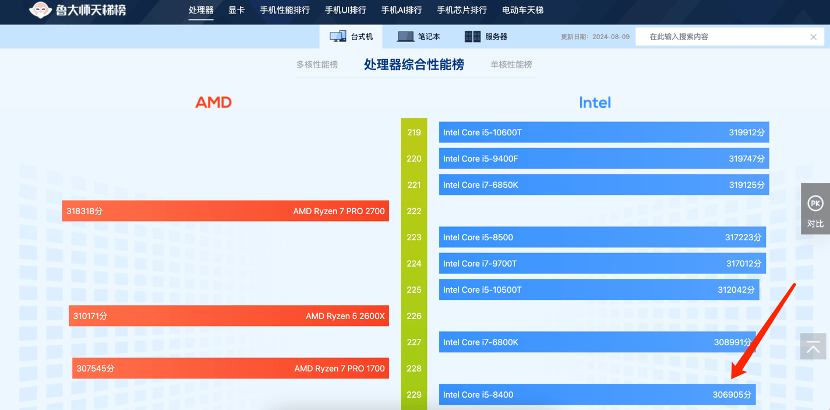Click the PK 对比 compare icon
The height and width of the screenshot is (410, 830).
(x=815, y=203)
